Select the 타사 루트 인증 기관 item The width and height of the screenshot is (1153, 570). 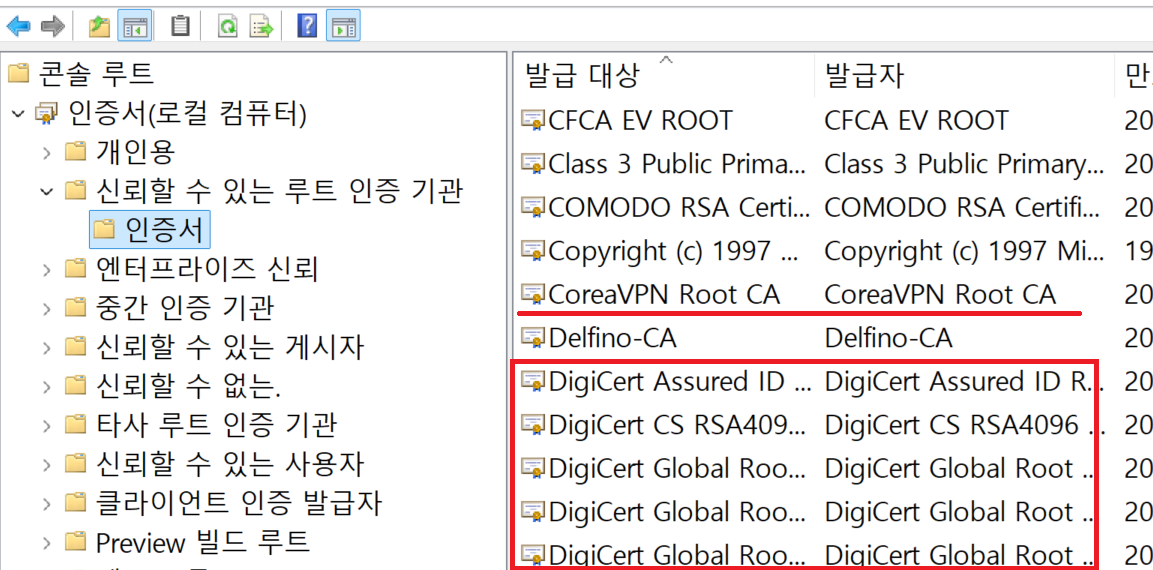click(x=216, y=425)
